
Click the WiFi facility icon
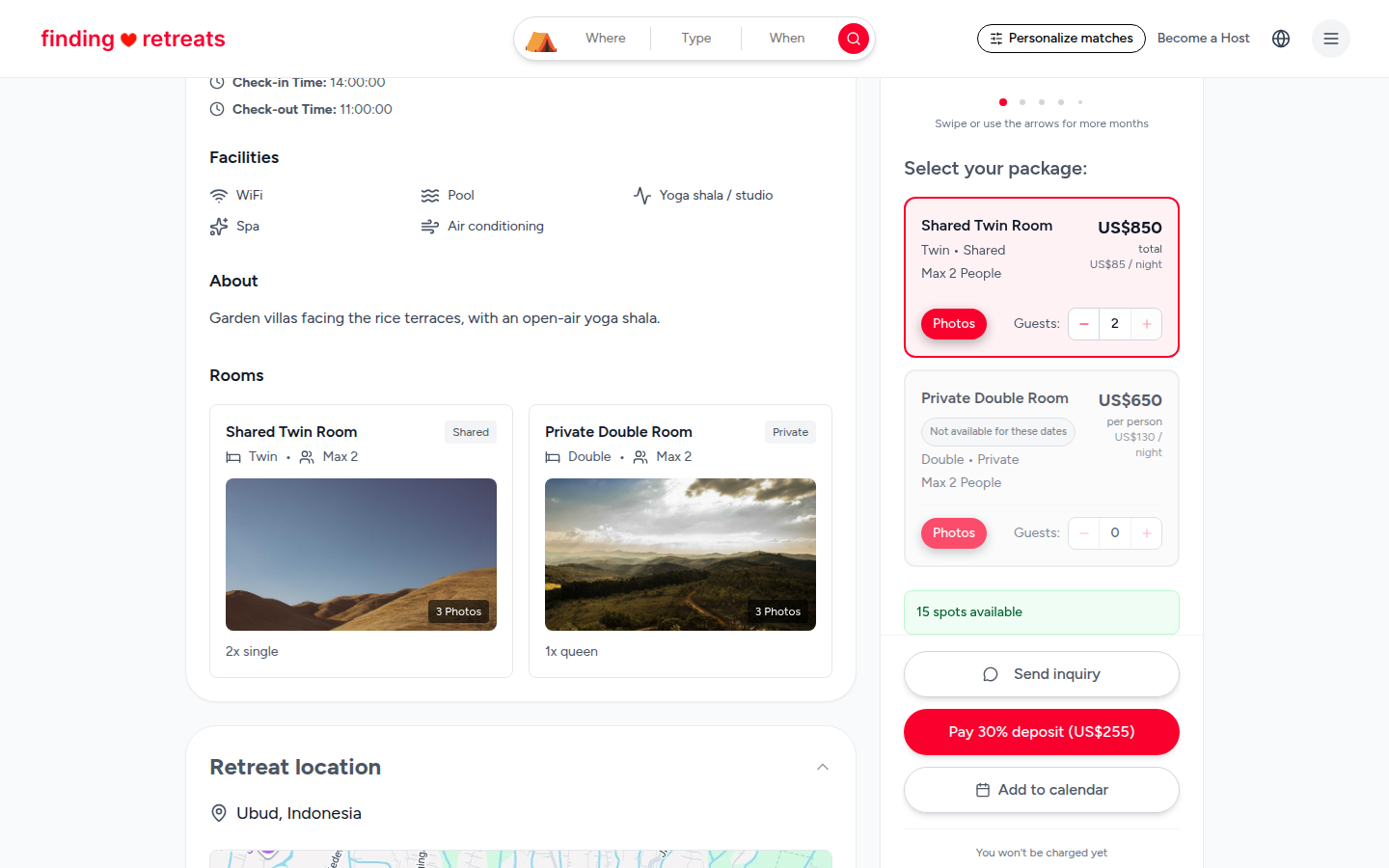click(x=219, y=196)
